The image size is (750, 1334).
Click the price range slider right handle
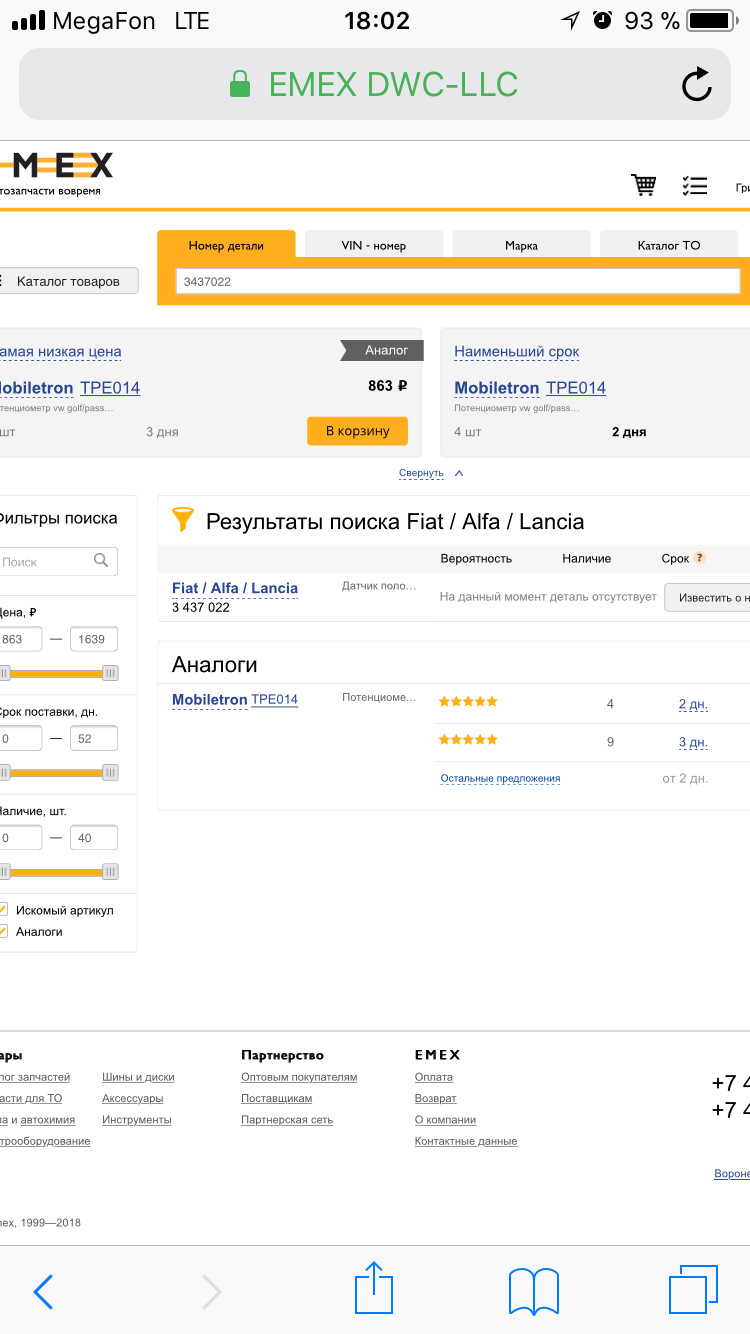click(x=110, y=673)
